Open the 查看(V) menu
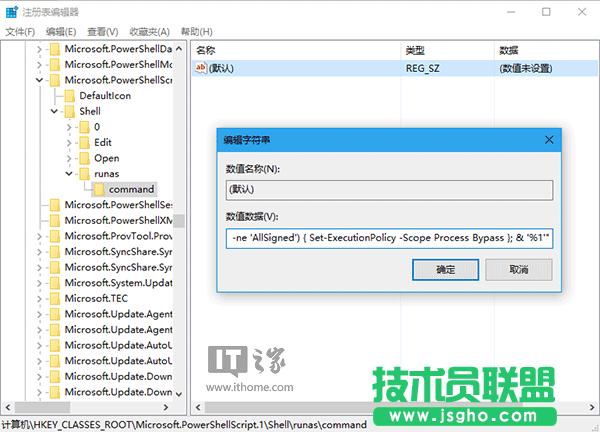This screenshot has width=600, height=432. point(103,32)
